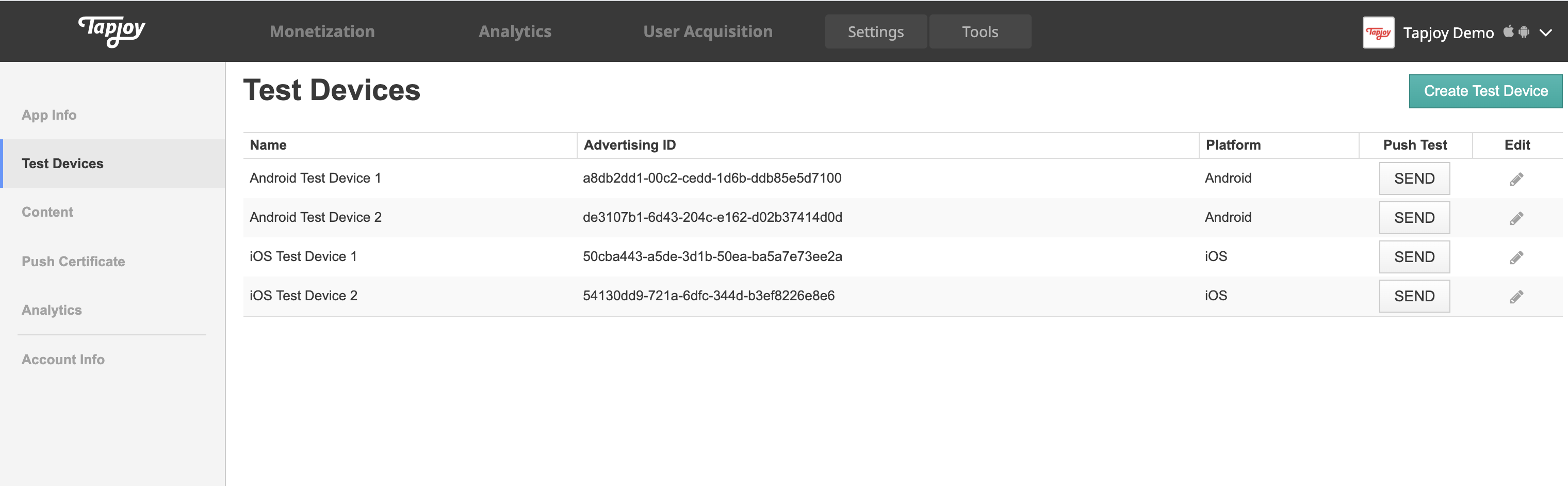The height and width of the screenshot is (486, 1568).
Task: Click the Tapjoy logo in header
Action: (x=112, y=30)
